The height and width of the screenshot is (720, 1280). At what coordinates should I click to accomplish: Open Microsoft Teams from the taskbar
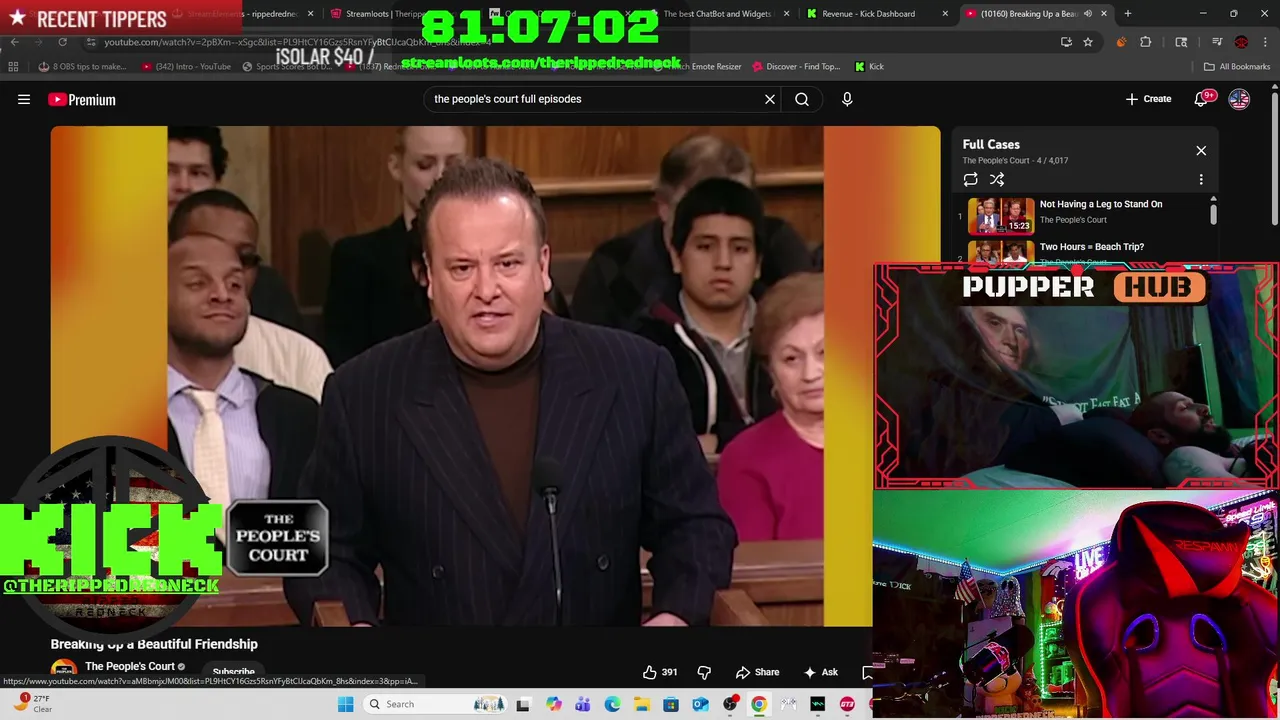click(x=582, y=704)
